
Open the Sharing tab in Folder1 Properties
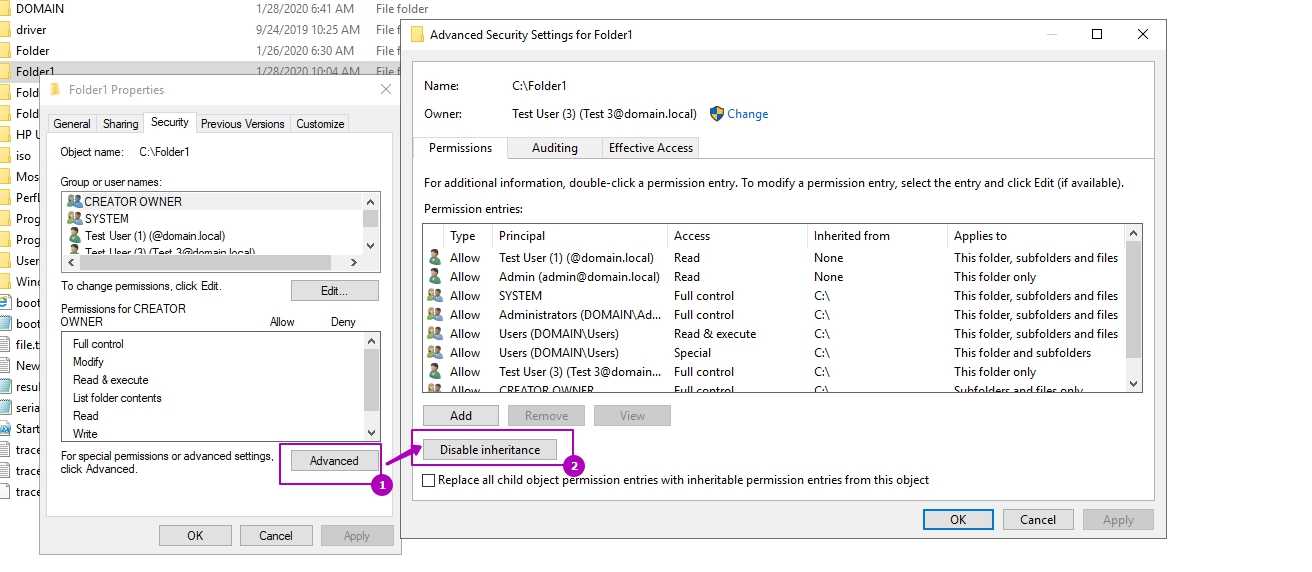click(x=120, y=124)
